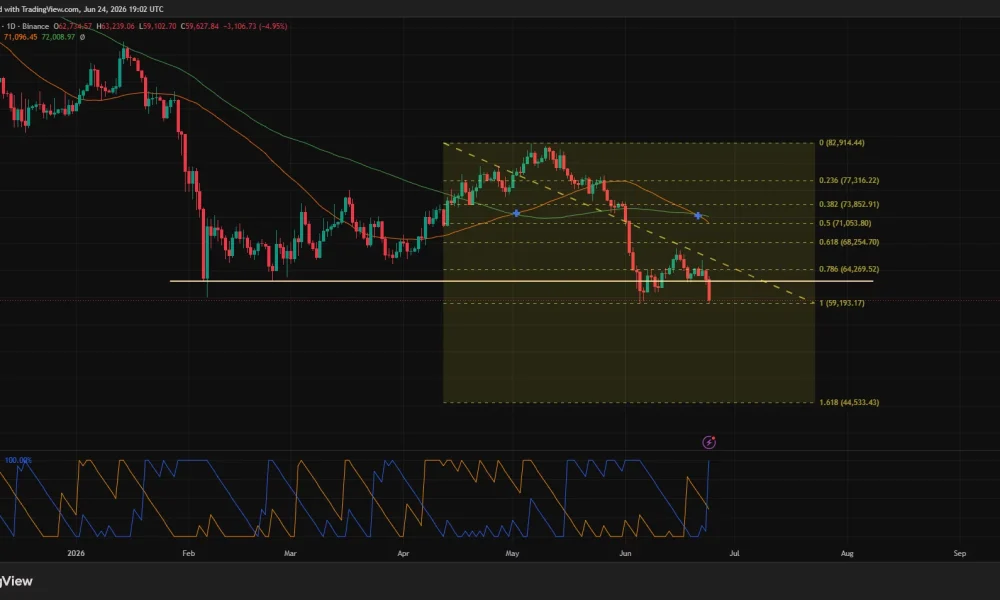This screenshot has height=600, width=1000.
Task: Click the Apr label on the time axis
Action: click(403, 553)
